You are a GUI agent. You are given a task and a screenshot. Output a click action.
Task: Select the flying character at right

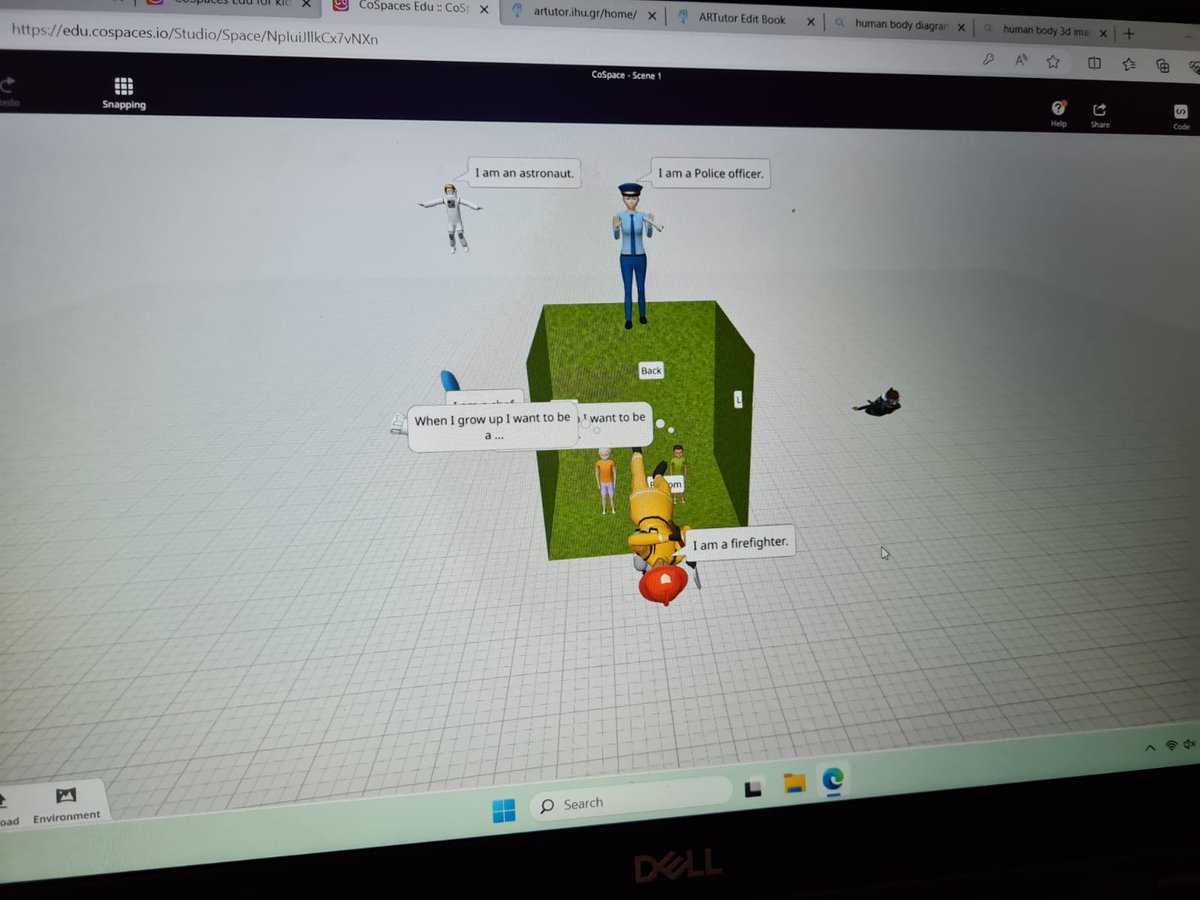(879, 403)
